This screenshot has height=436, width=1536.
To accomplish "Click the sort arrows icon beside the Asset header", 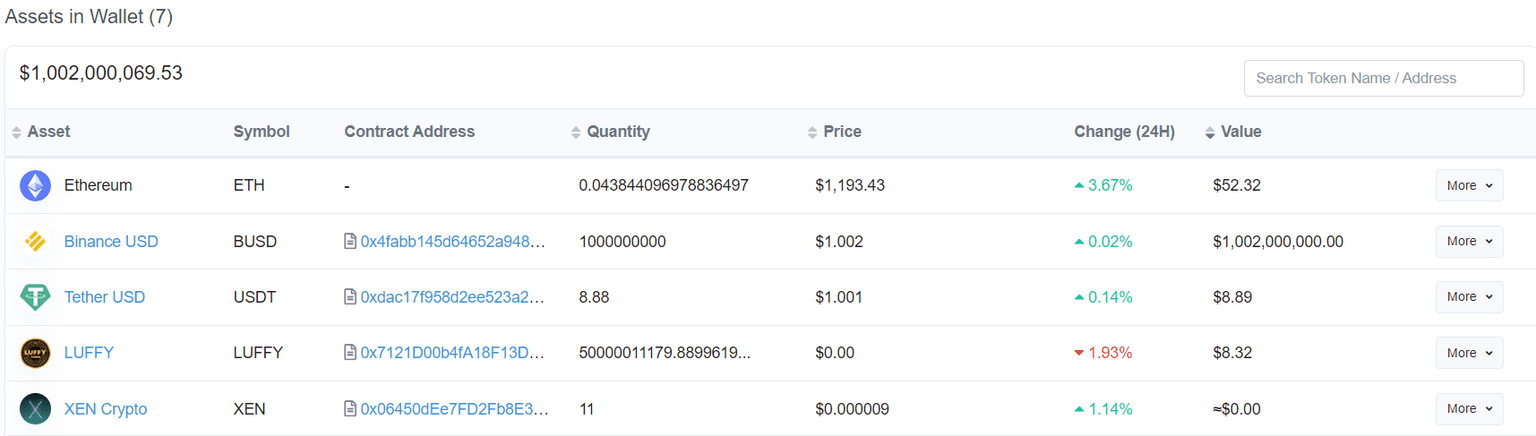I will (16, 132).
